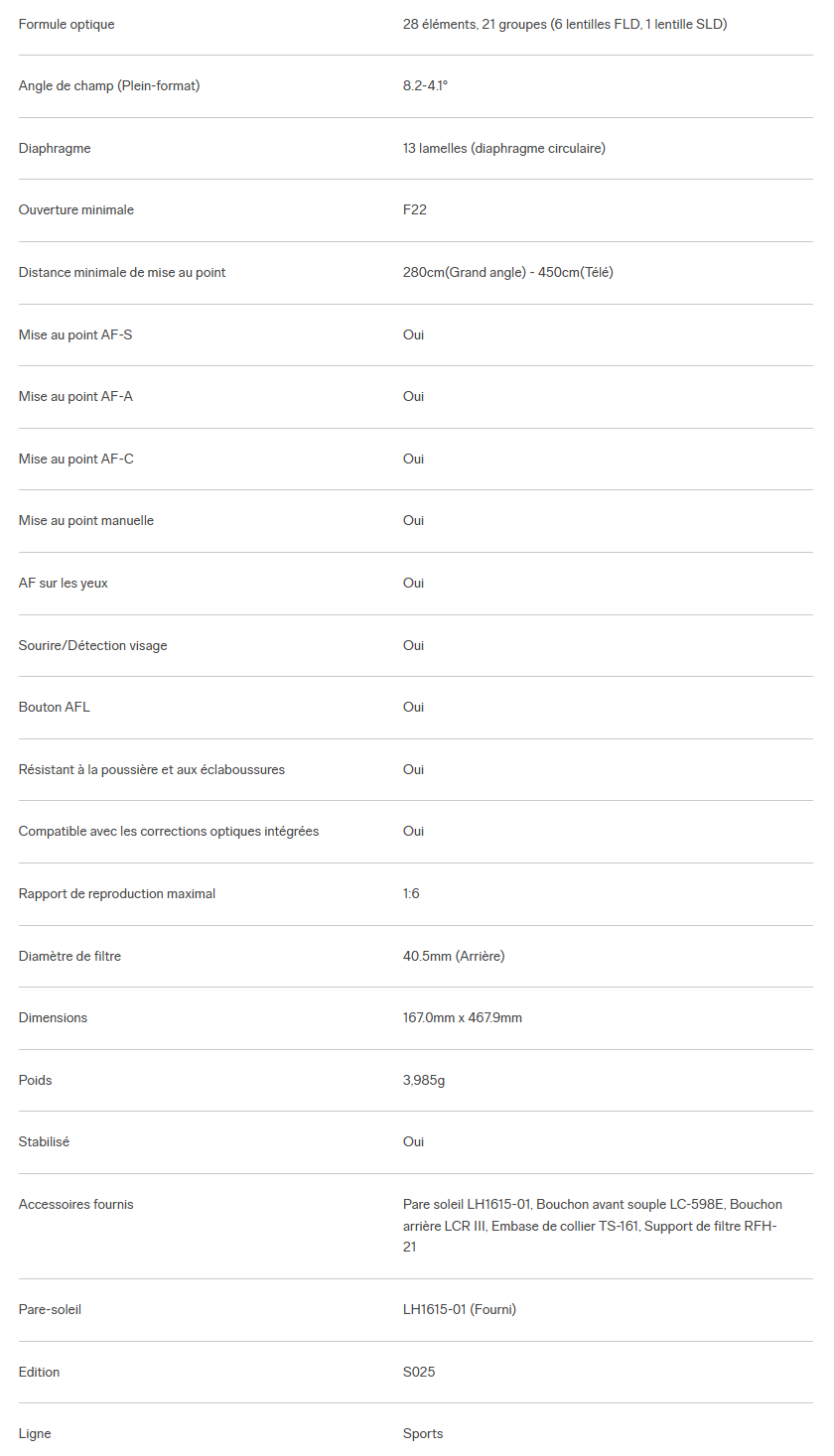The image size is (834, 1456).
Task: Click the "Sourire/Détection visage" label
Action: pos(92,645)
